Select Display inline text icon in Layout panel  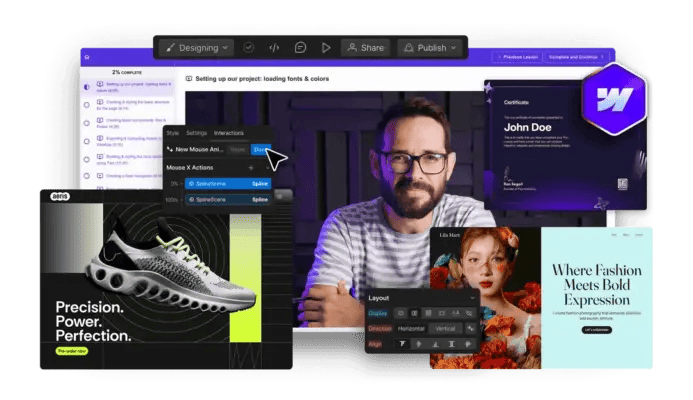455,313
